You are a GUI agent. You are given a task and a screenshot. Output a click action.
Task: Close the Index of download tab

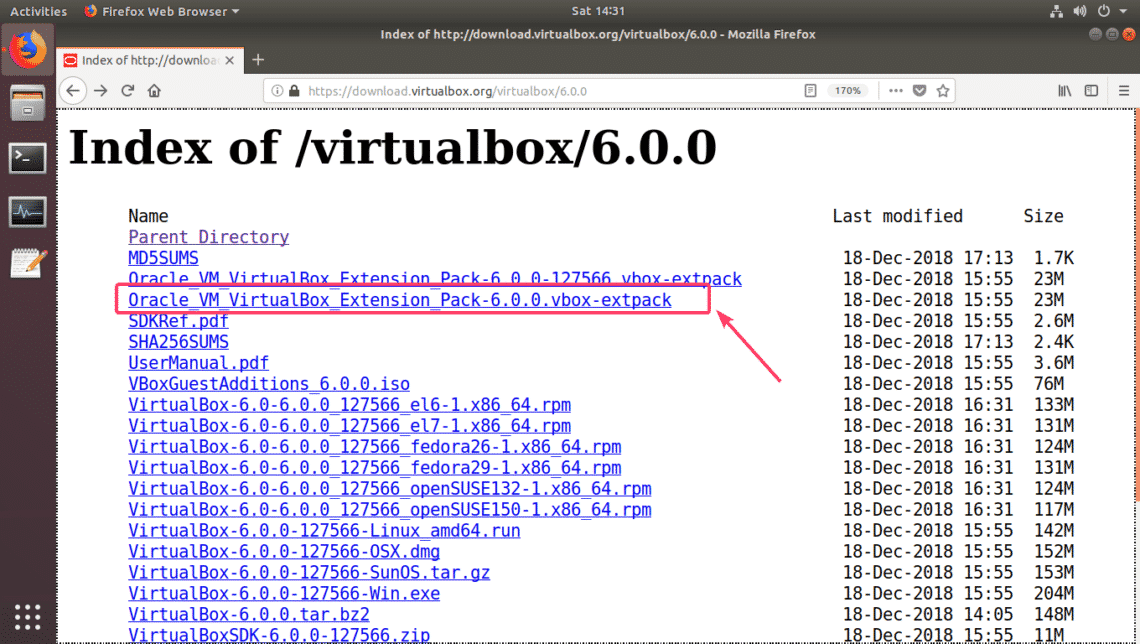(230, 60)
